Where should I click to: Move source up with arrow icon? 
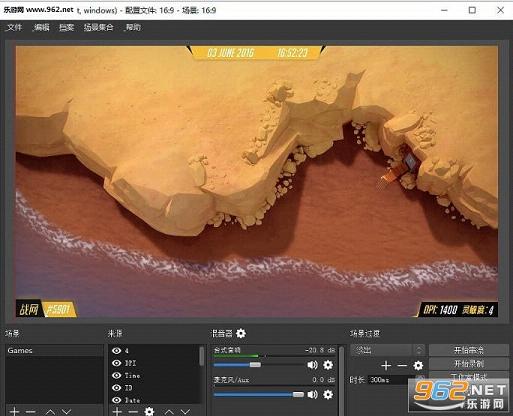(169, 412)
